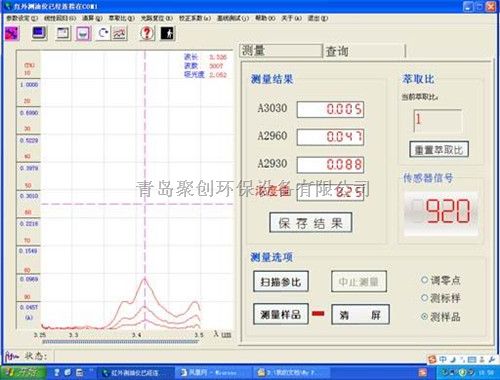
Task: Open the 光路复位 menu
Action: pos(157,18)
